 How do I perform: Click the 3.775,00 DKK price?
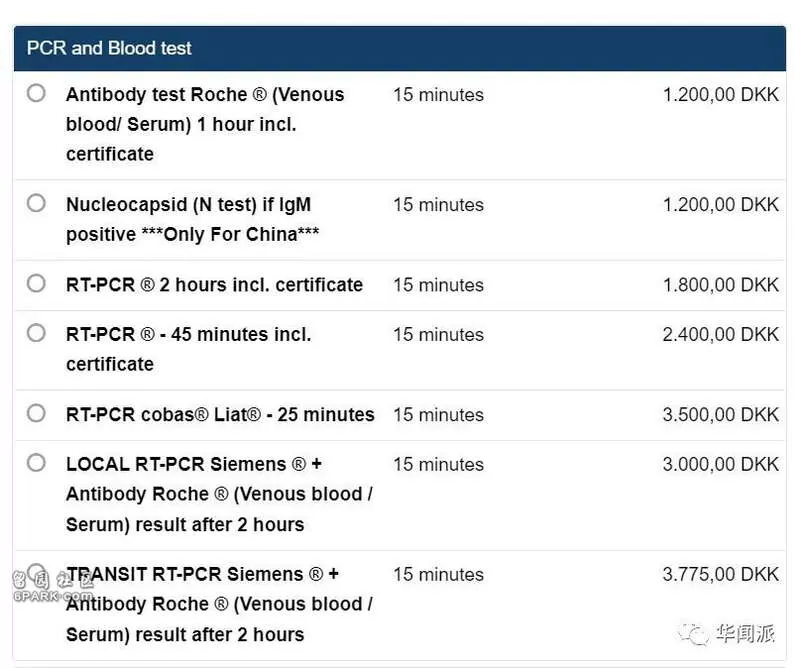[720, 574]
